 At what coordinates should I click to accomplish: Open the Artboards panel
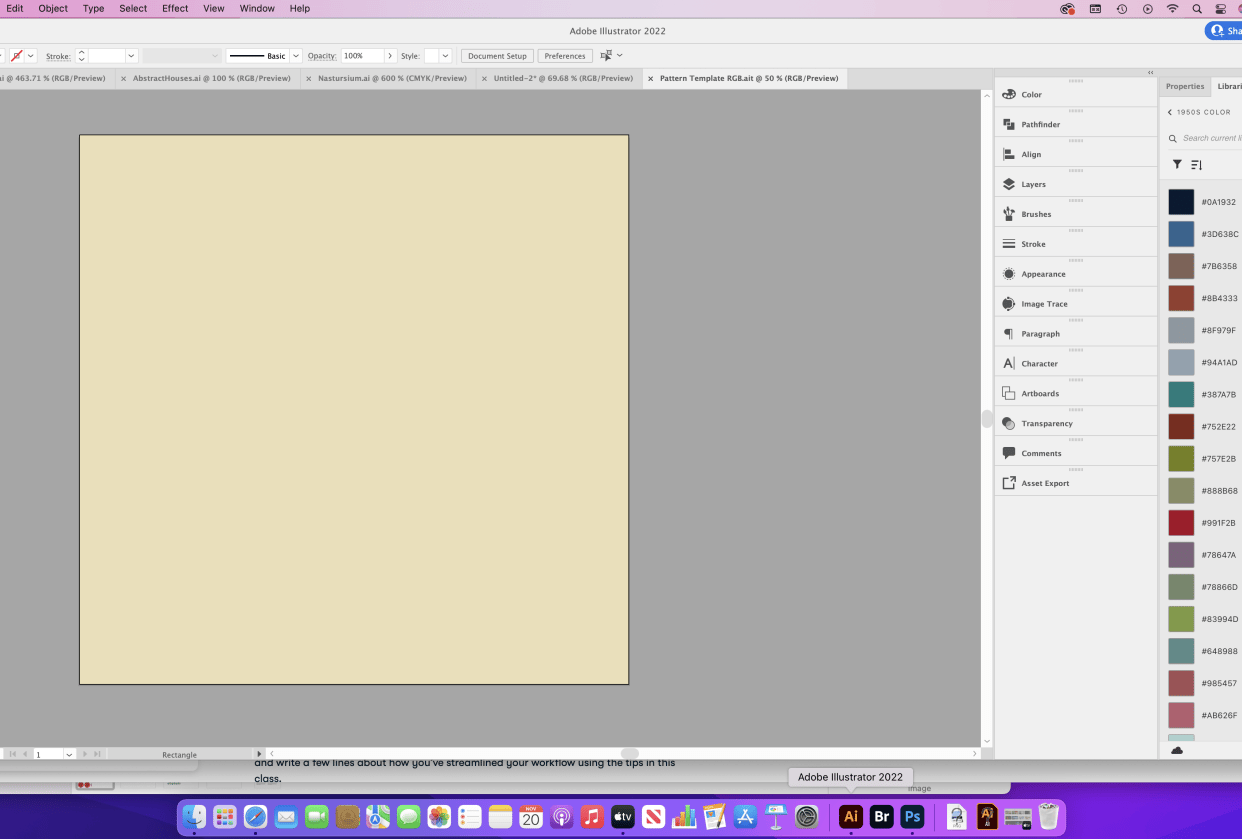click(1040, 393)
